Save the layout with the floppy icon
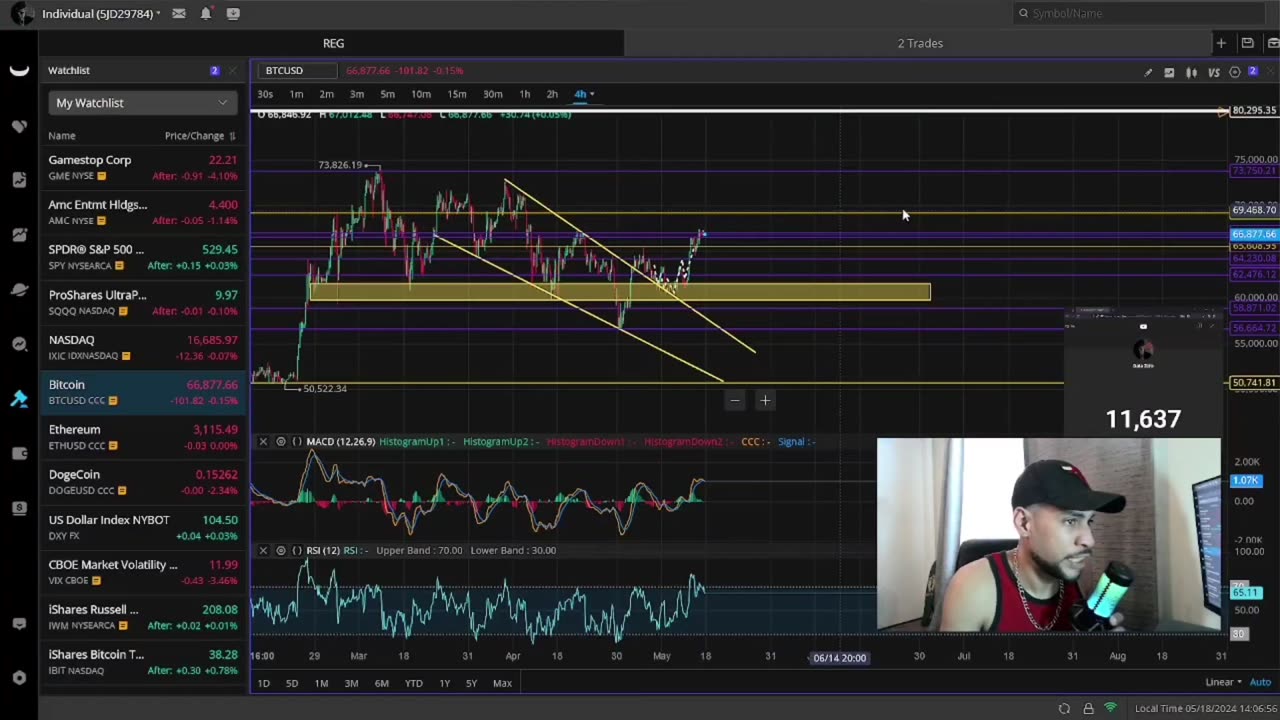 [x=1247, y=43]
